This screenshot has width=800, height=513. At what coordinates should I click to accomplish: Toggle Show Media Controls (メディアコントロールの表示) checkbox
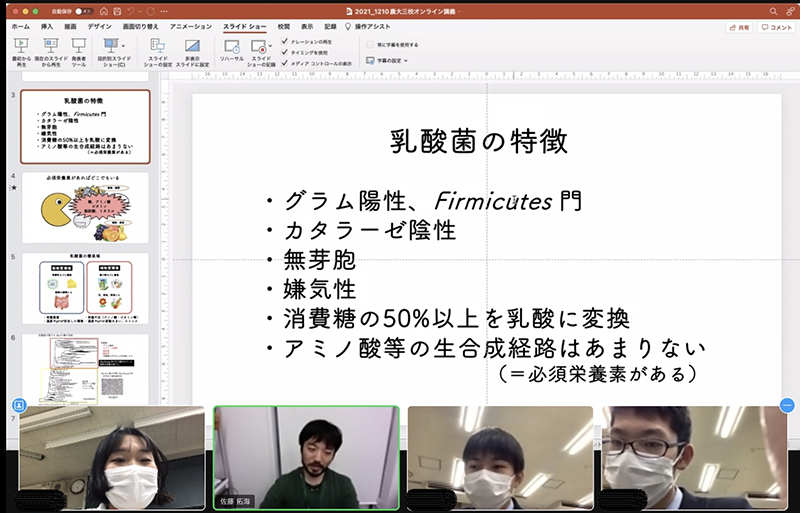285,63
